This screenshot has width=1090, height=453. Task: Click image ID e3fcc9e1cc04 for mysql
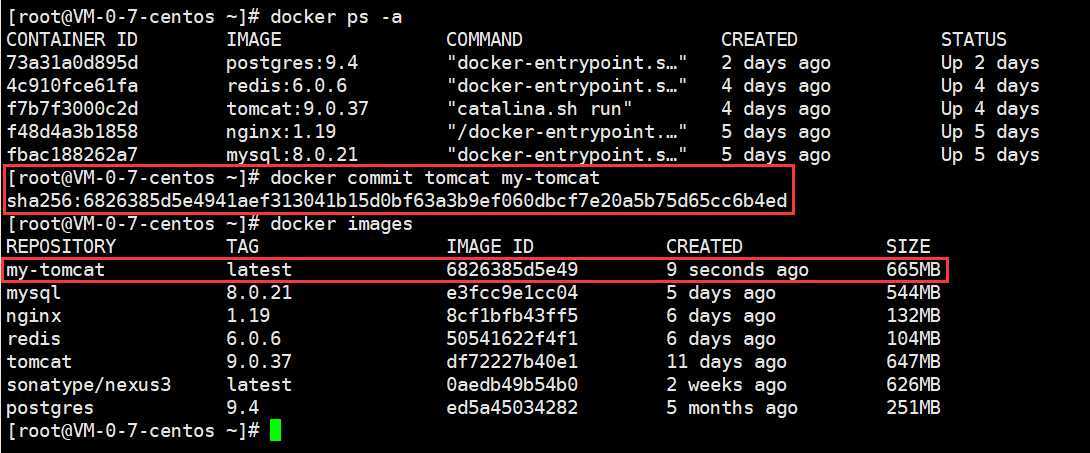pyautogui.click(x=512, y=293)
